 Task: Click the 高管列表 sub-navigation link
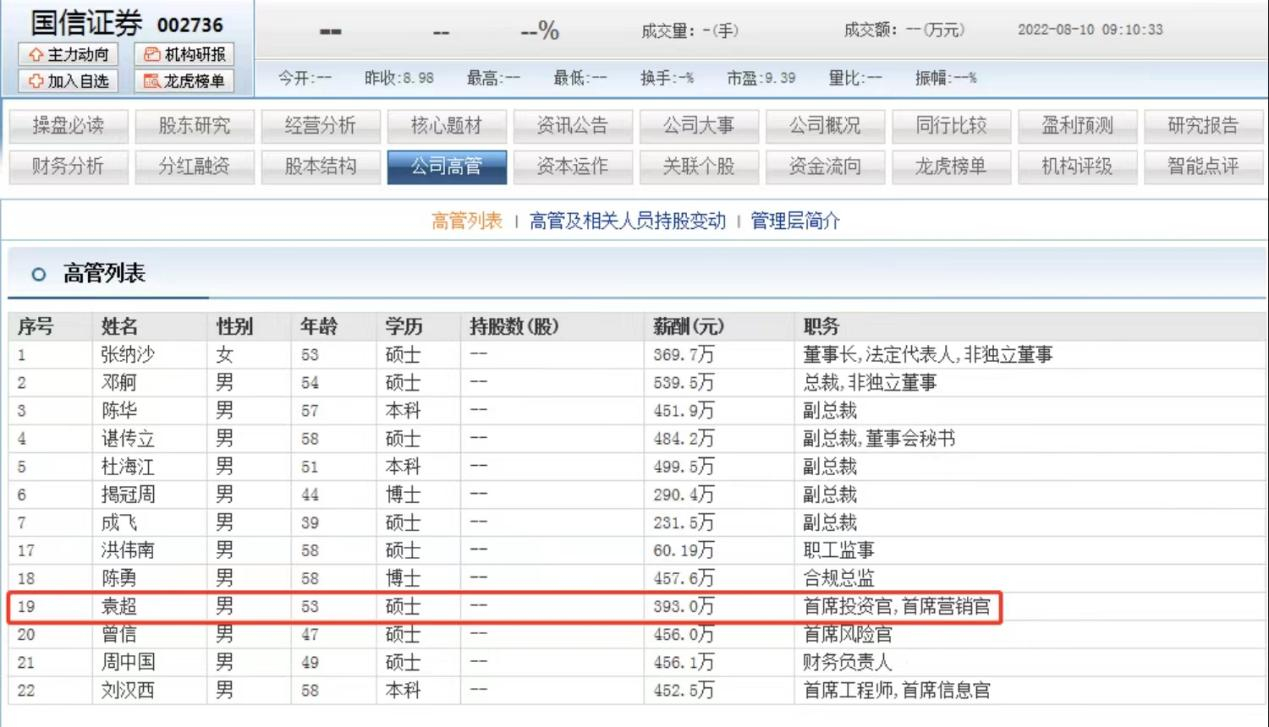[x=467, y=221]
